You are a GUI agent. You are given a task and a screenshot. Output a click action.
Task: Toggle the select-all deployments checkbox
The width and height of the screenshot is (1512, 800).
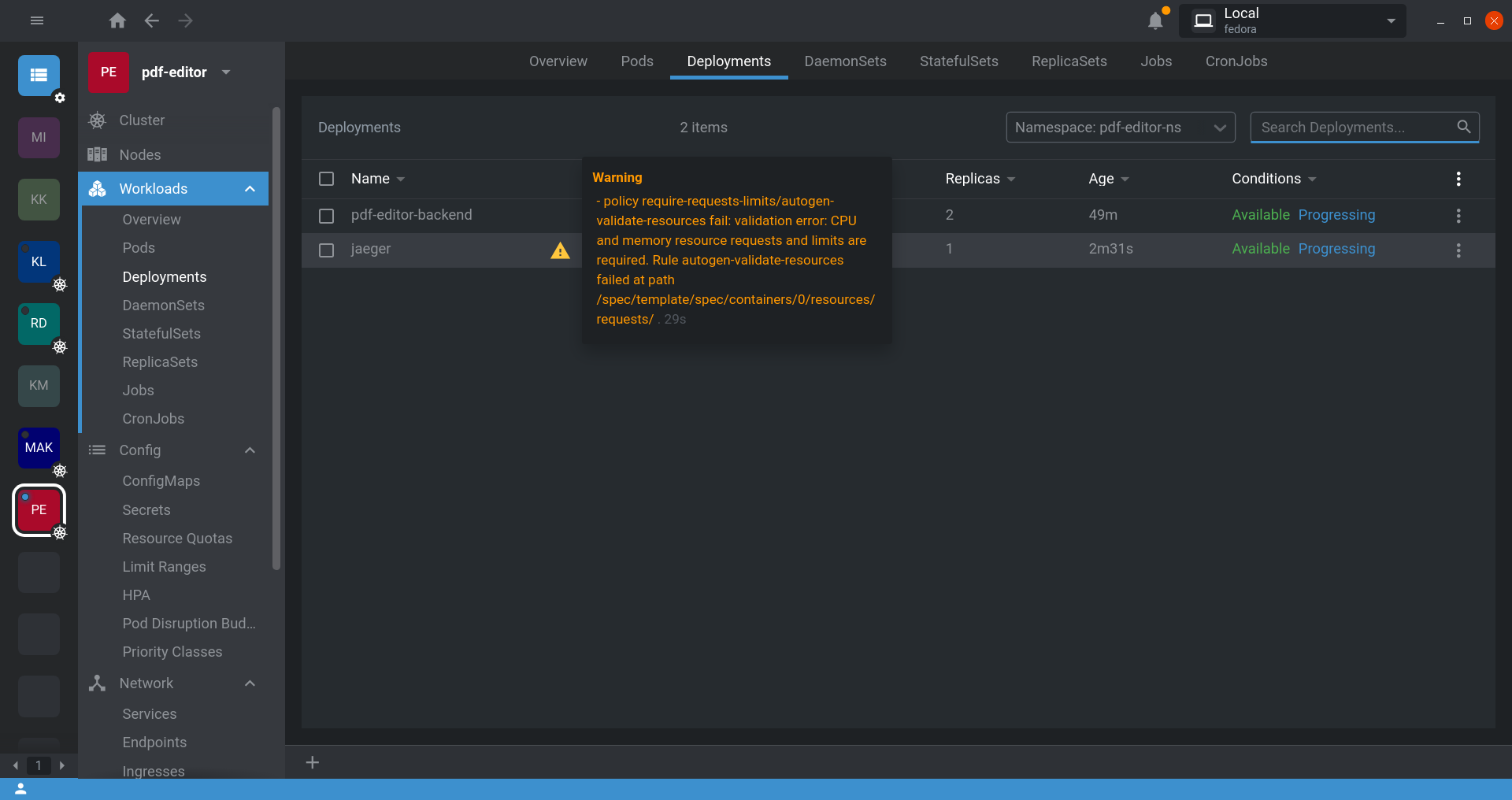pos(326,179)
